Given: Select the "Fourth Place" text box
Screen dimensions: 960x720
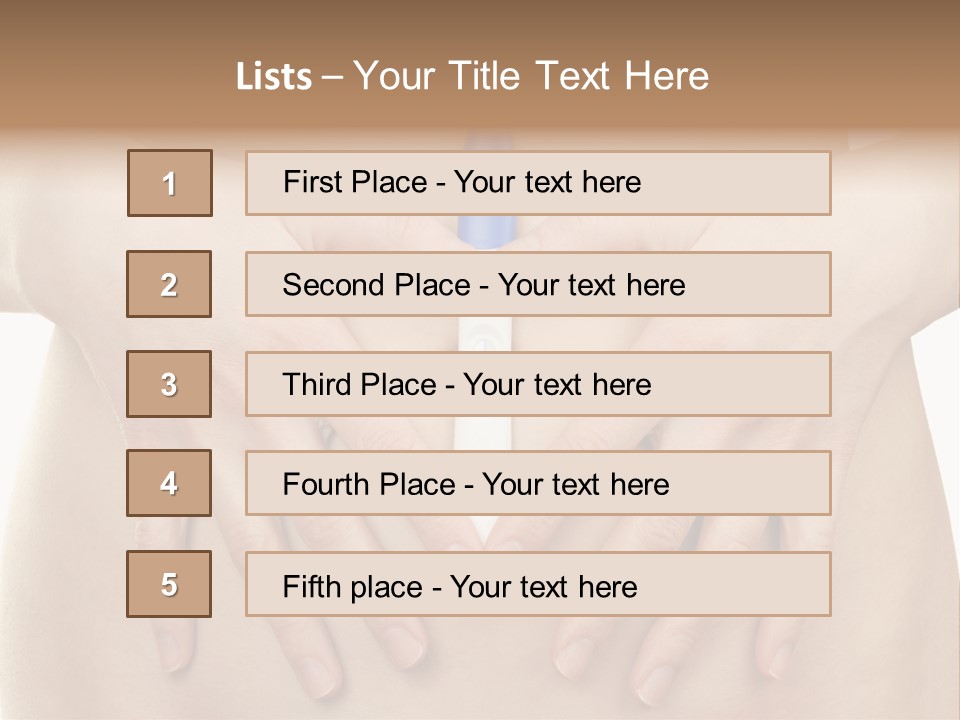Looking at the screenshot, I should [538, 484].
